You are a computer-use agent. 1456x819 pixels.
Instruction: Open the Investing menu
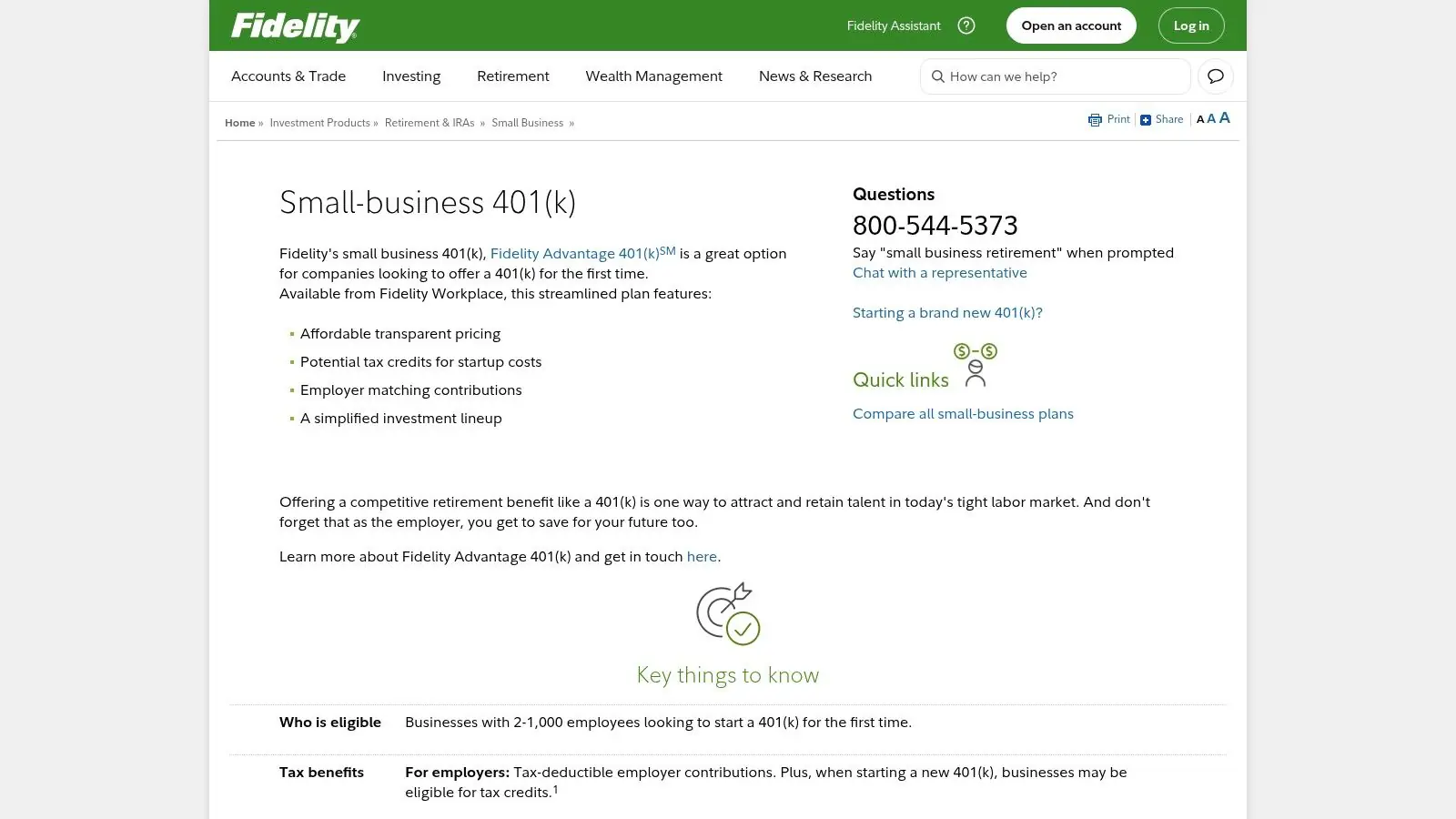click(x=411, y=76)
